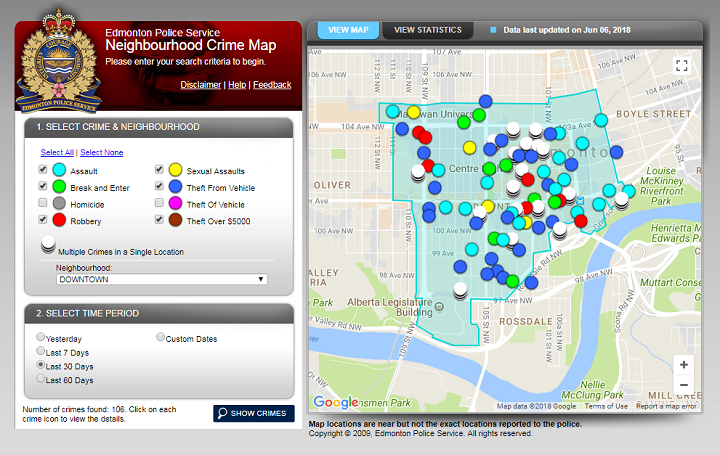Click the green Break and Enter legend icon
720x455 pixels.
pyautogui.click(x=59, y=186)
